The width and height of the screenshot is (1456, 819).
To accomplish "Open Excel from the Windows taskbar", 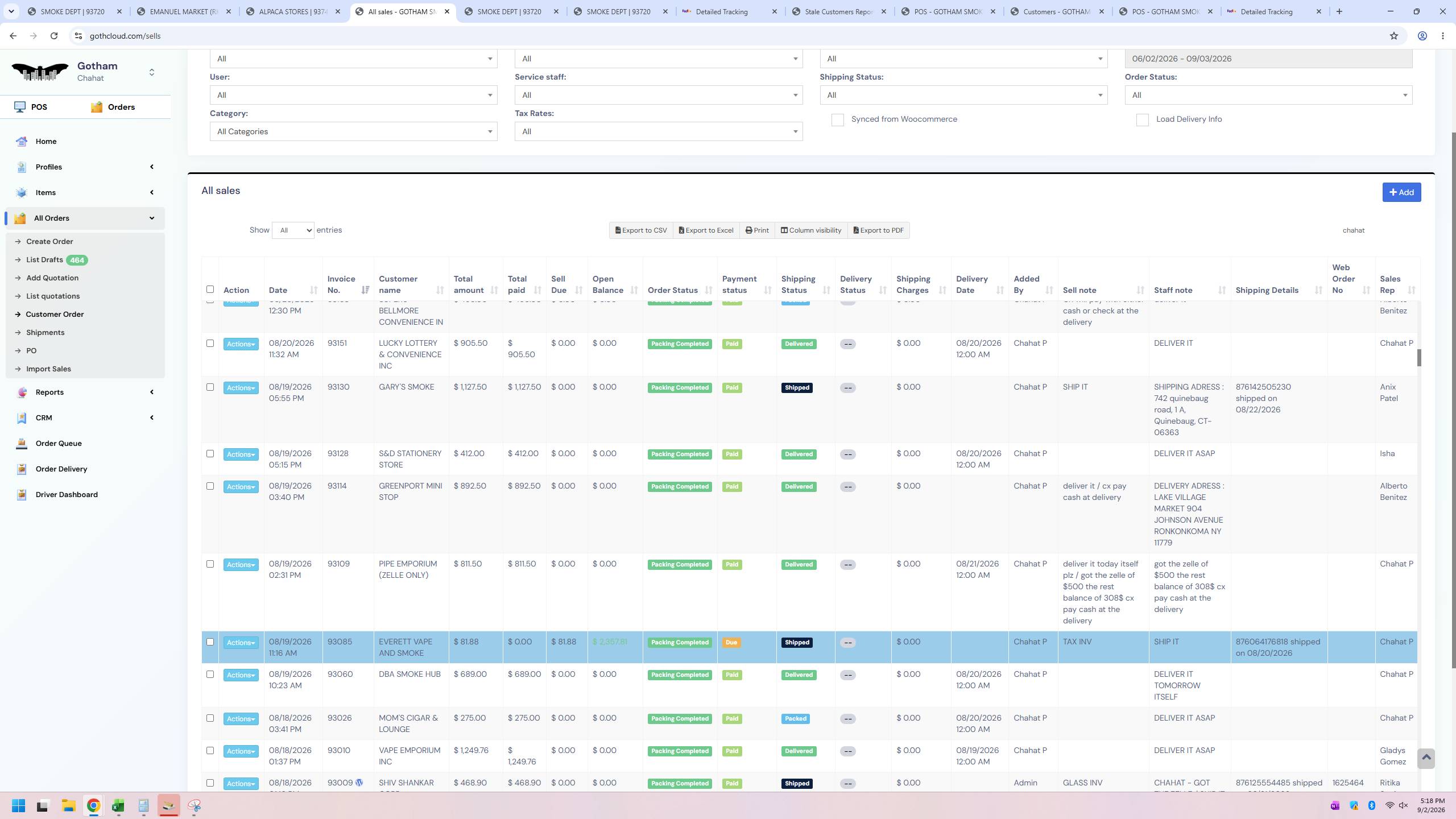I will pyautogui.click(x=118, y=806).
